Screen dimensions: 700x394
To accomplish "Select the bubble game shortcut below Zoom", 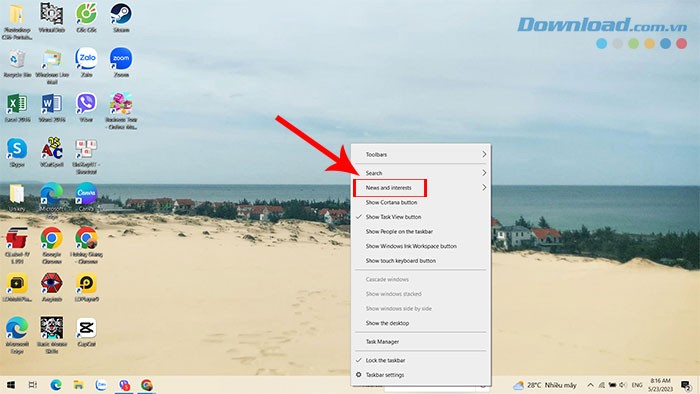I will pos(121,111).
